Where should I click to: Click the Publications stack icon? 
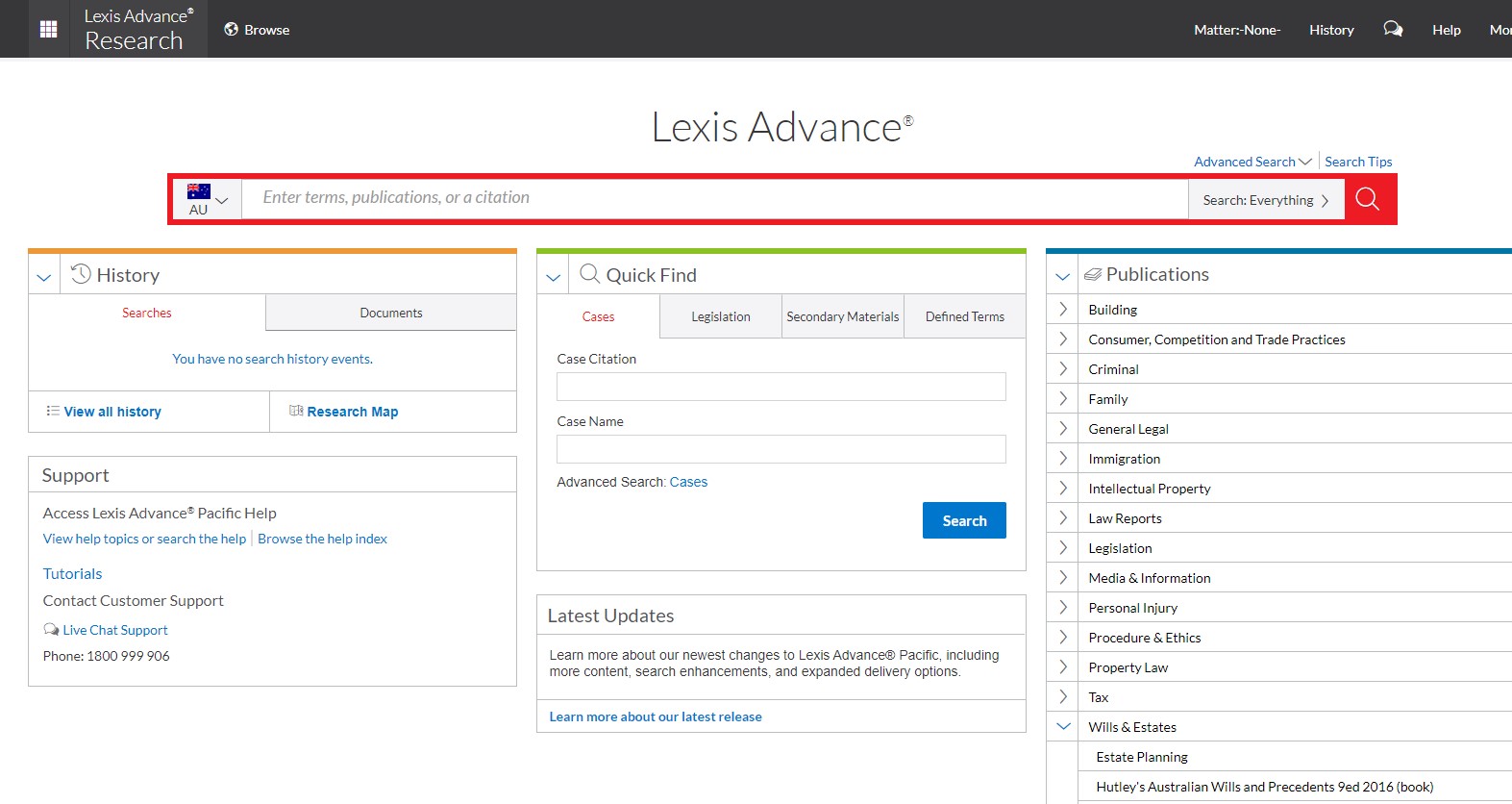click(1093, 274)
